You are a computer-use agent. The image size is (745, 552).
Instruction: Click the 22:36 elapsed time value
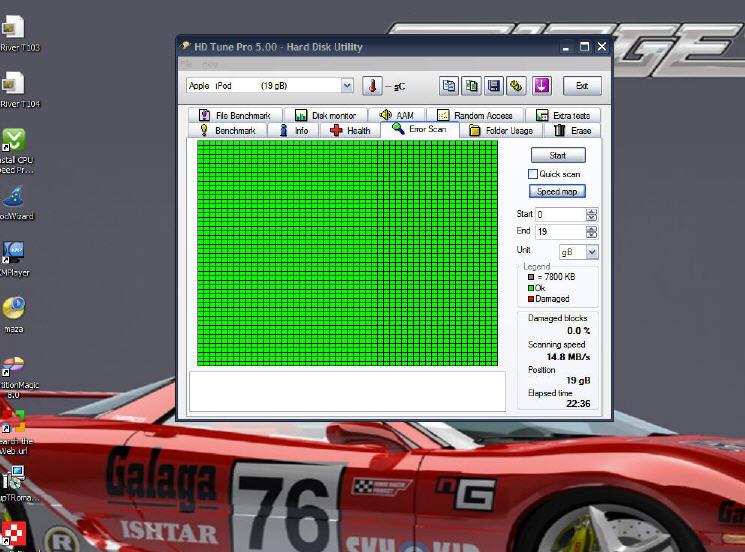[578, 403]
